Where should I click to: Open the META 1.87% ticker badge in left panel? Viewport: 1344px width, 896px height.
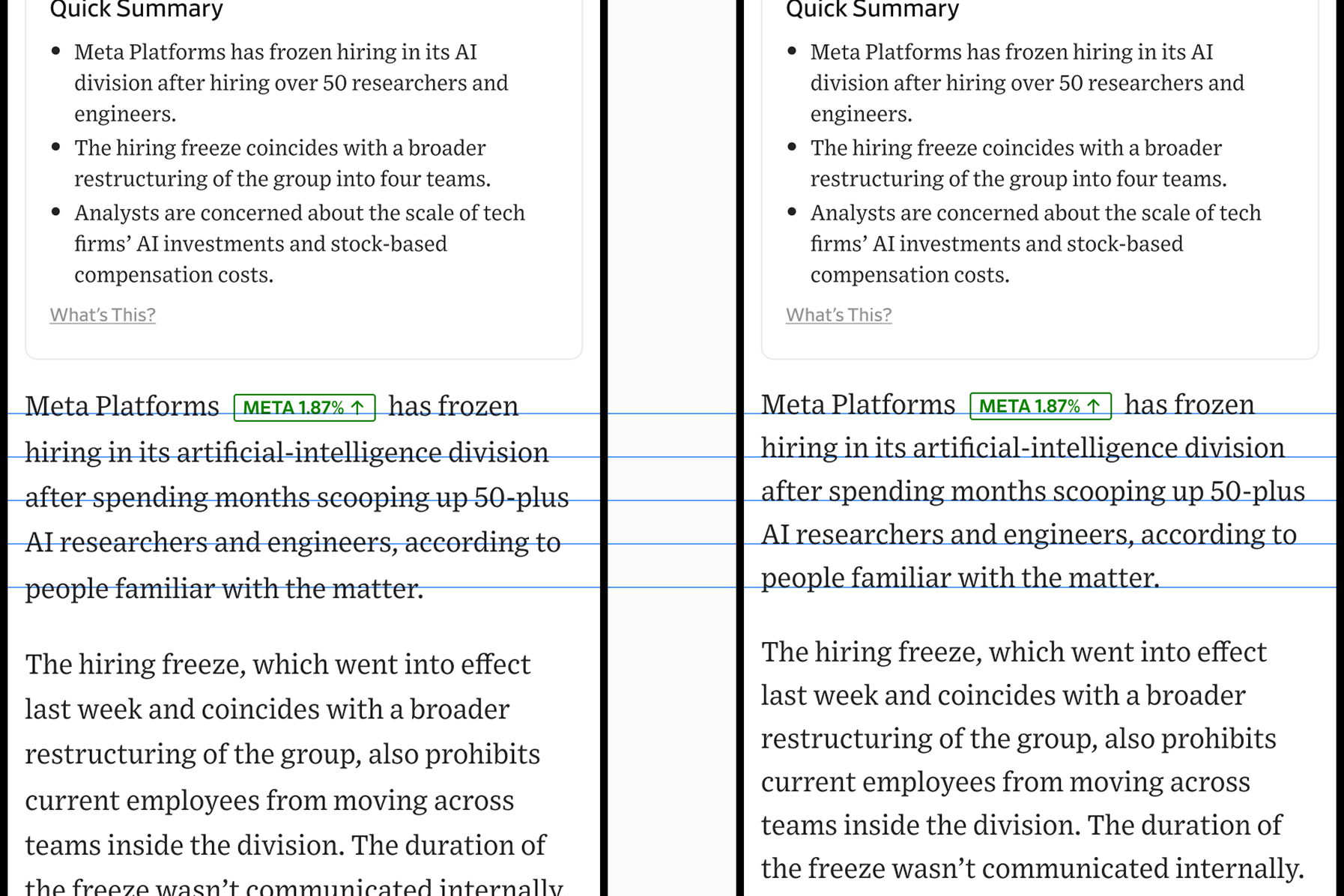tap(304, 408)
